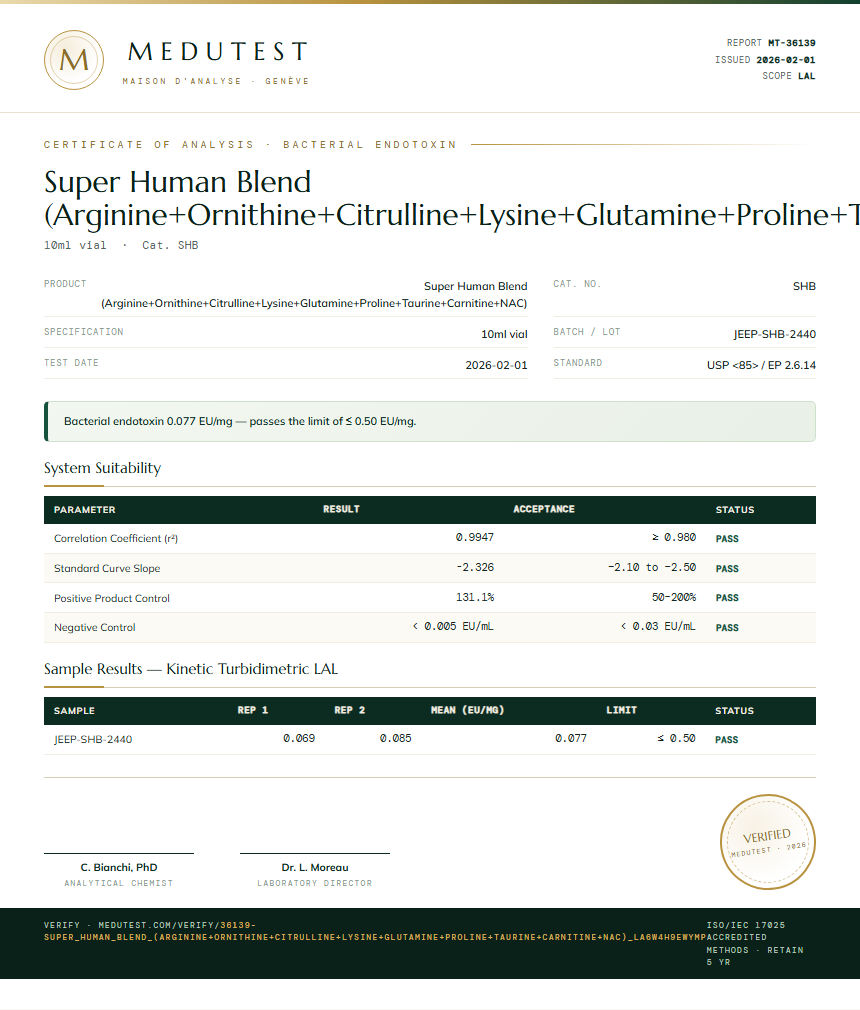
Task: Click the Test Date value 2026-02-01
Action: click(497, 365)
